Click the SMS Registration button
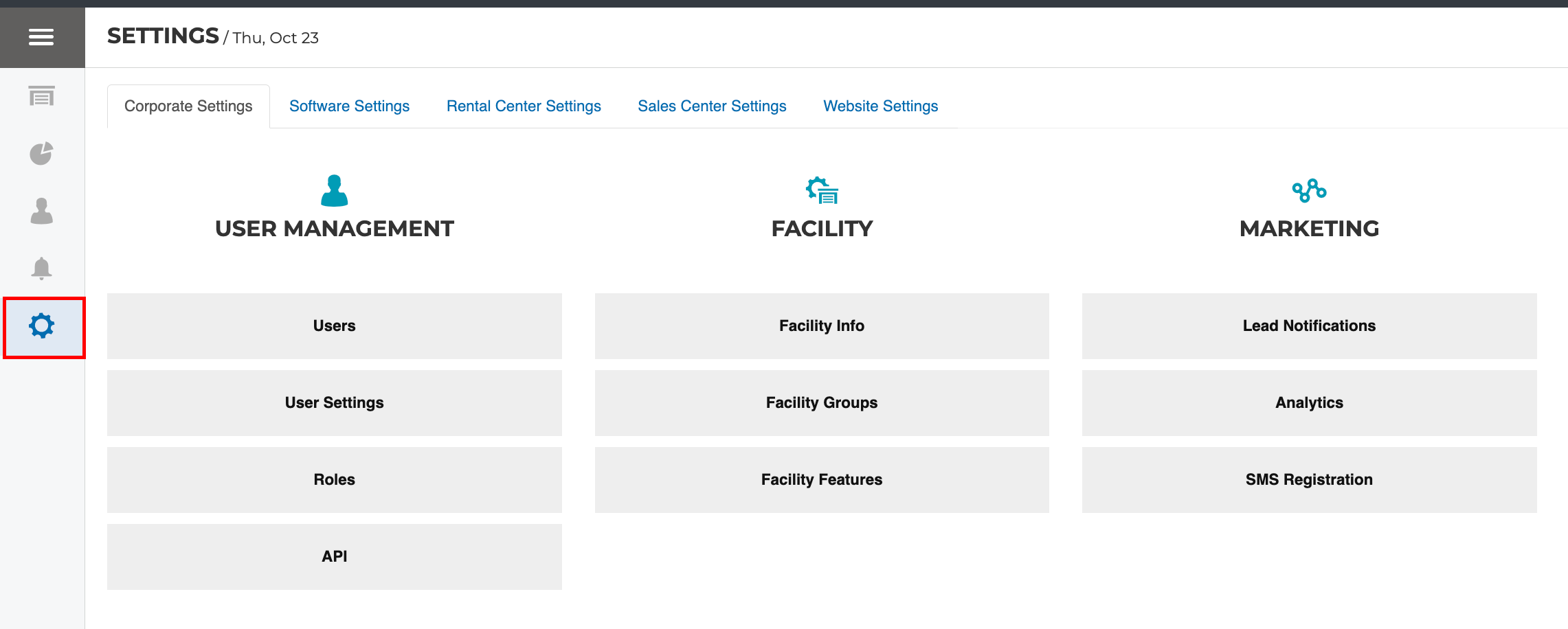 [x=1309, y=480]
